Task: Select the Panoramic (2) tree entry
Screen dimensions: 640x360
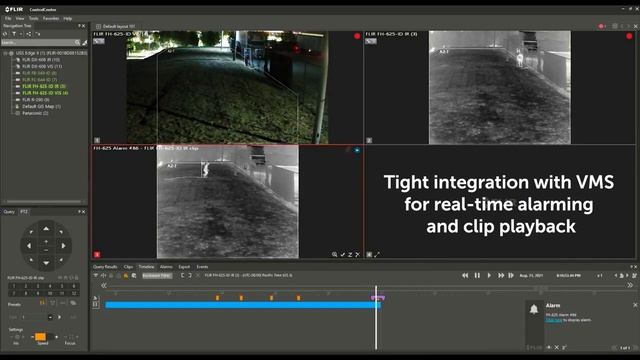Action: tap(35, 113)
